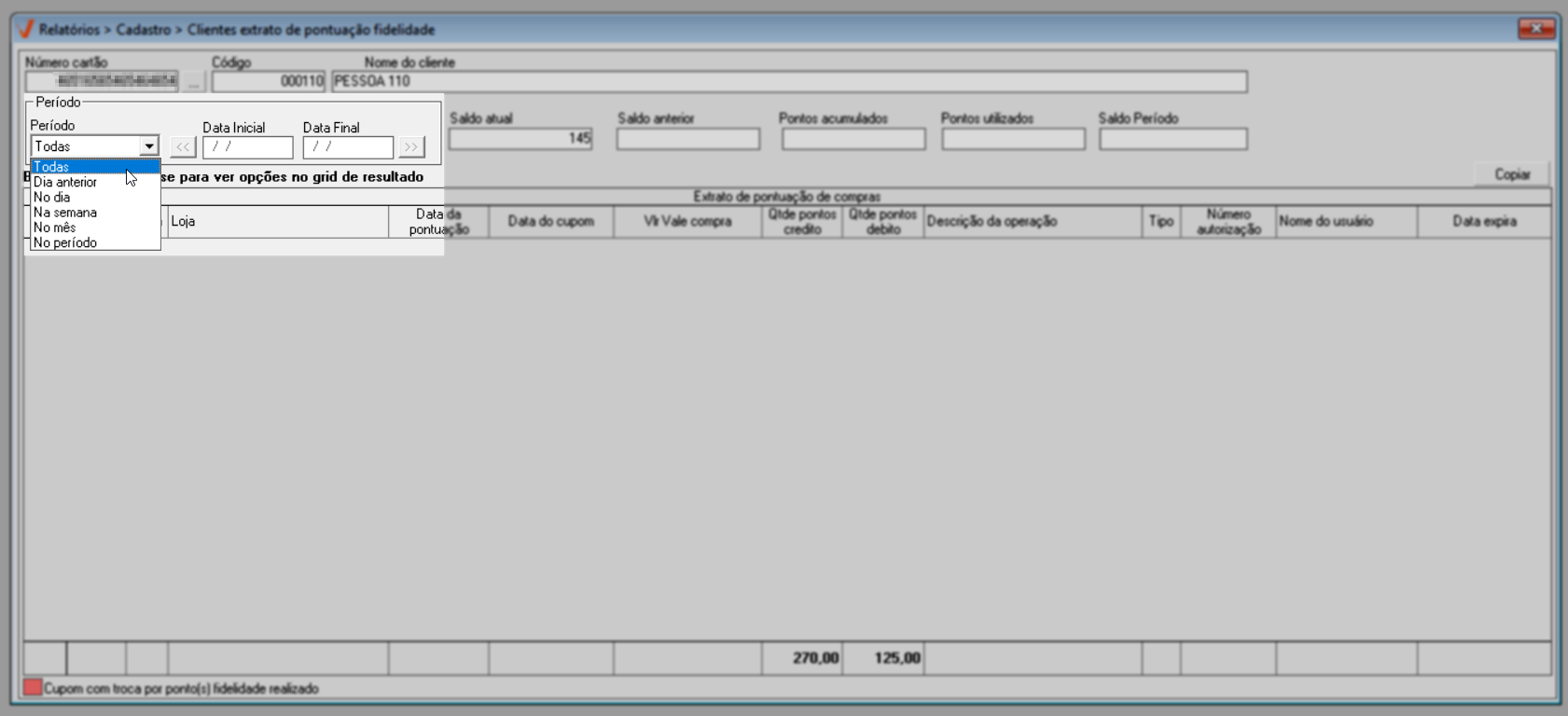Click the 'Data do cupom' column header
This screenshot has height=716, width=1568.
[551, 222]
